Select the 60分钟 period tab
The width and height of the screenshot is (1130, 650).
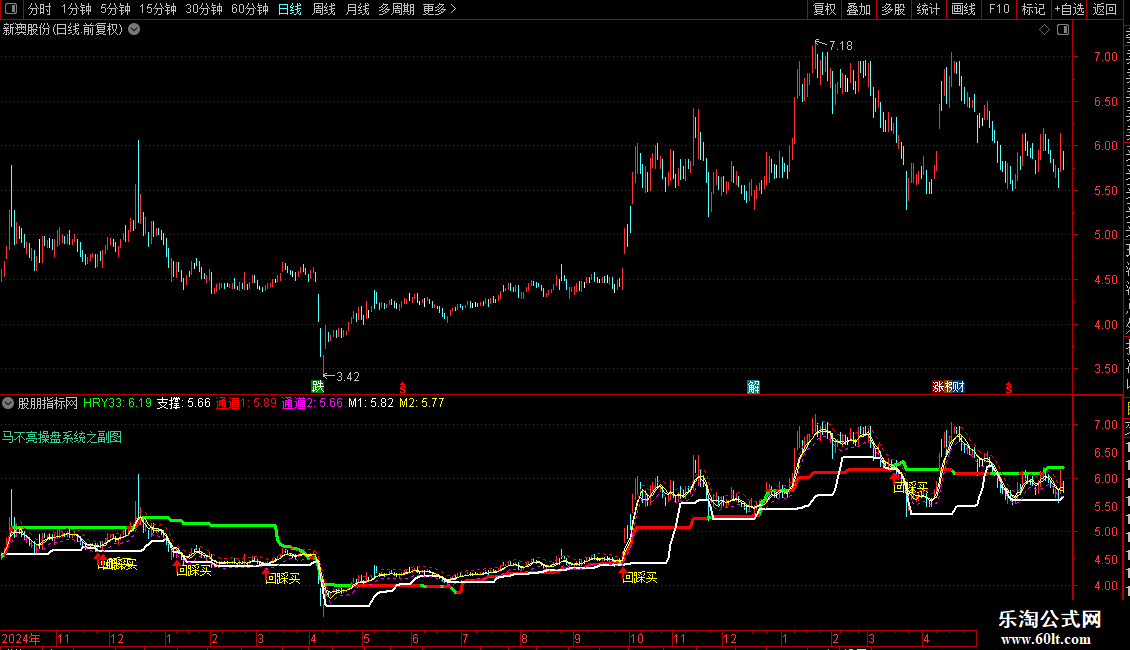pos(249,9)
